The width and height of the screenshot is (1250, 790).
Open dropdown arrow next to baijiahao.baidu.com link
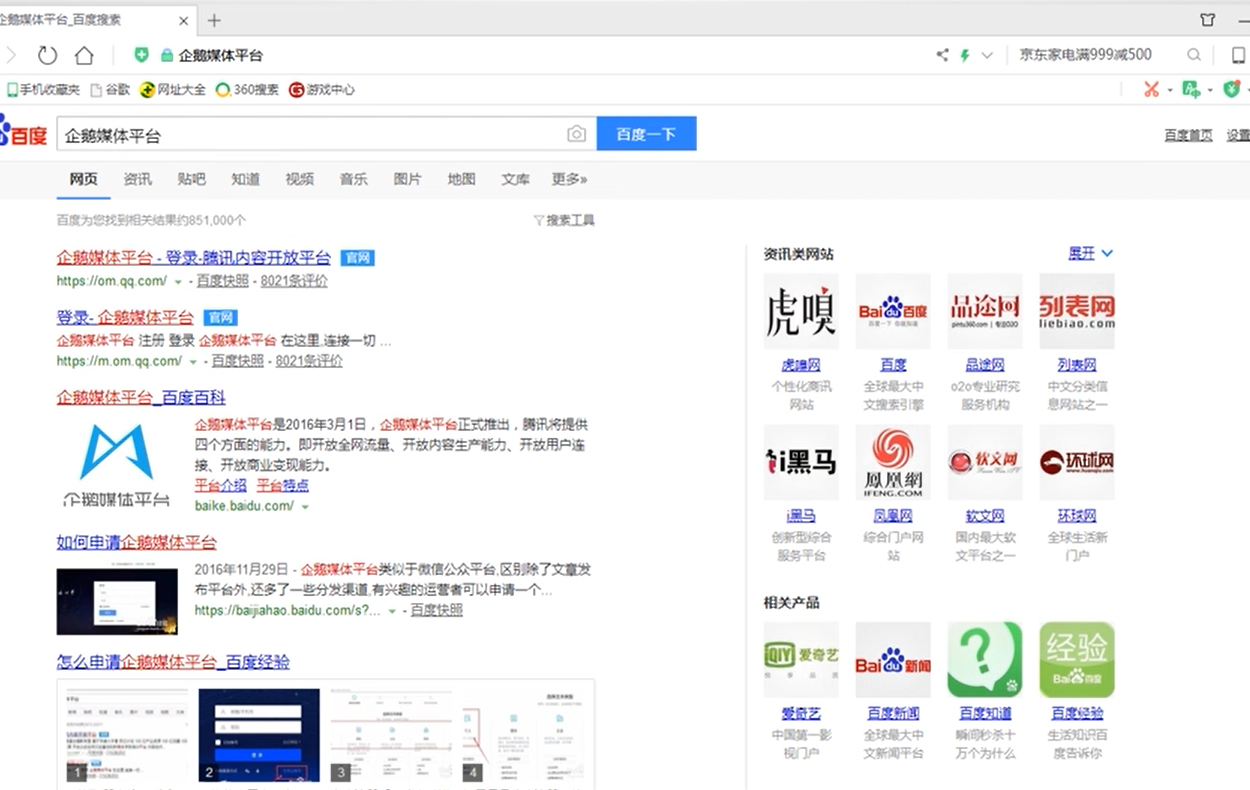click(x=392, y=611)
